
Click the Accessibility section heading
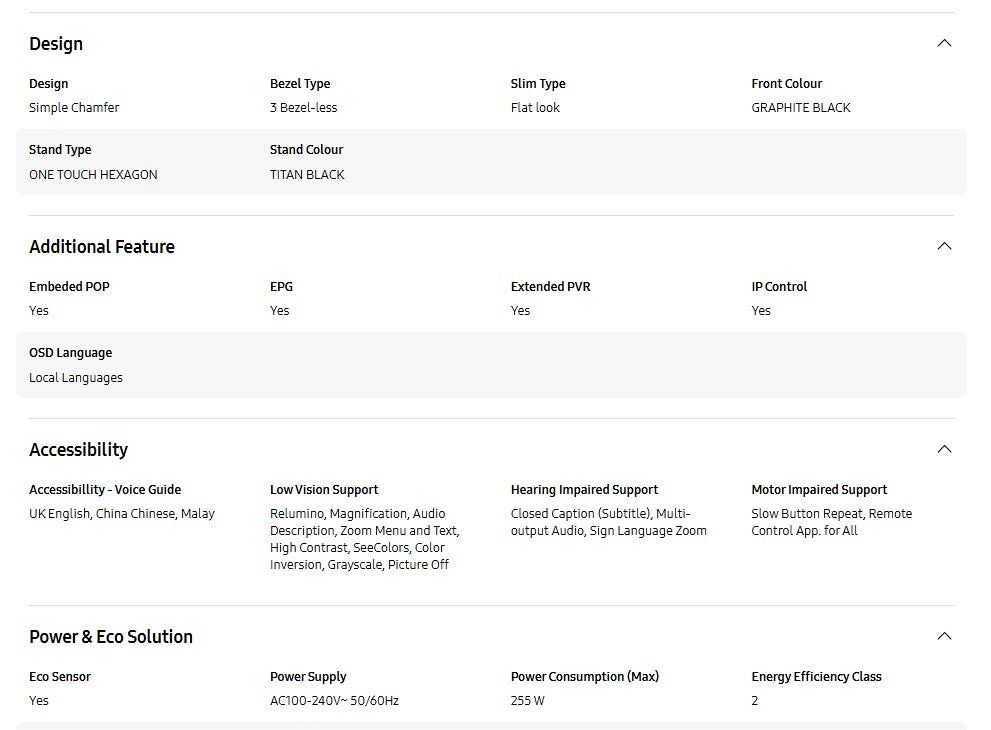78,450
